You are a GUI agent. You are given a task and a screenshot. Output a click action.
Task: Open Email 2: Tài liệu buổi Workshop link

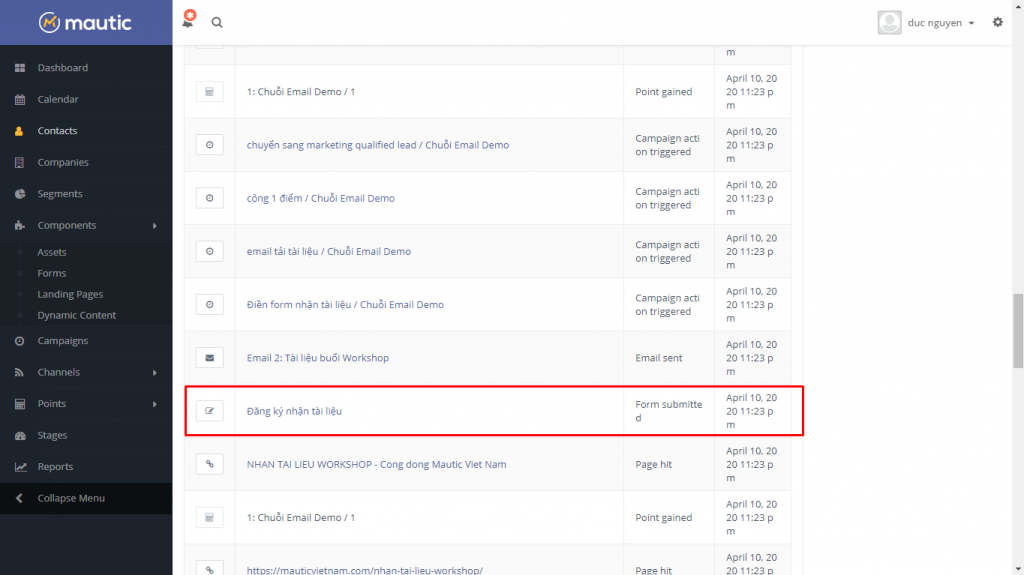pyautogui.click(x=317, y=358)
